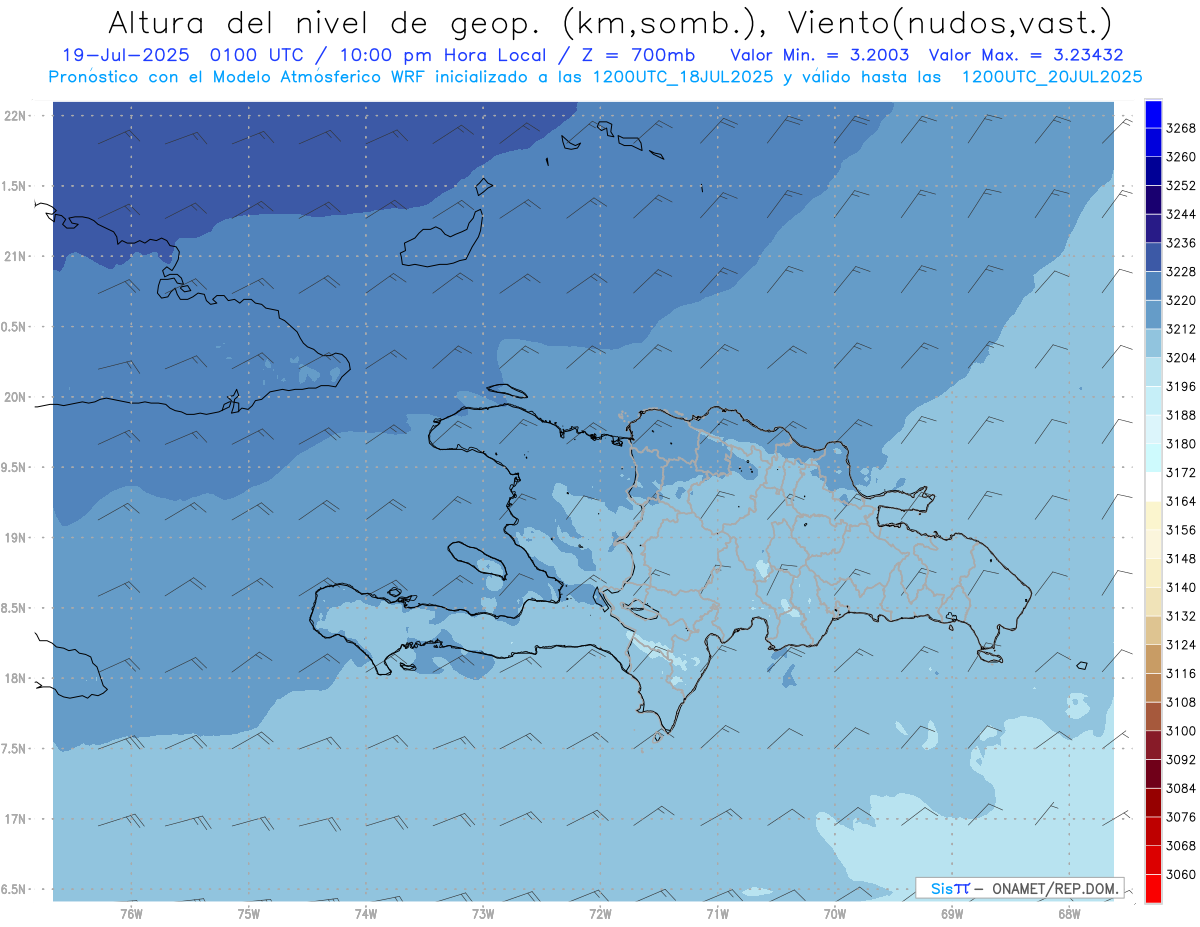Click the '3204' colorbar value

[1181, 358]
